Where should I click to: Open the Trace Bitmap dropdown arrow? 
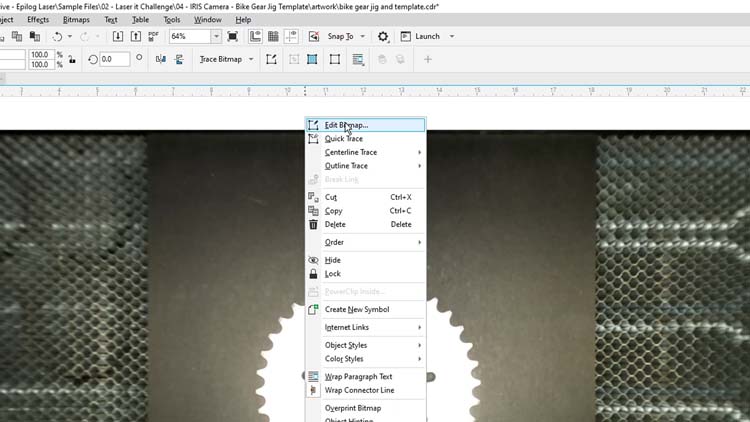[251, 59]
